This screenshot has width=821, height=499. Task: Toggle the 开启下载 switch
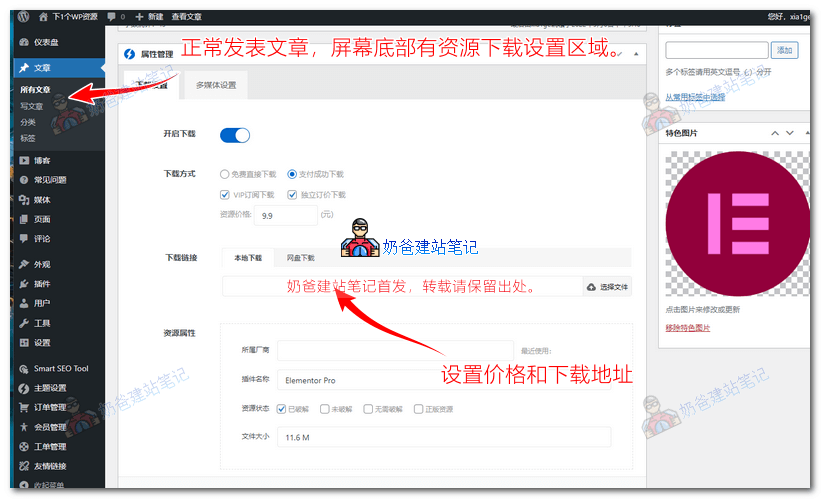(x=235, y=136)
